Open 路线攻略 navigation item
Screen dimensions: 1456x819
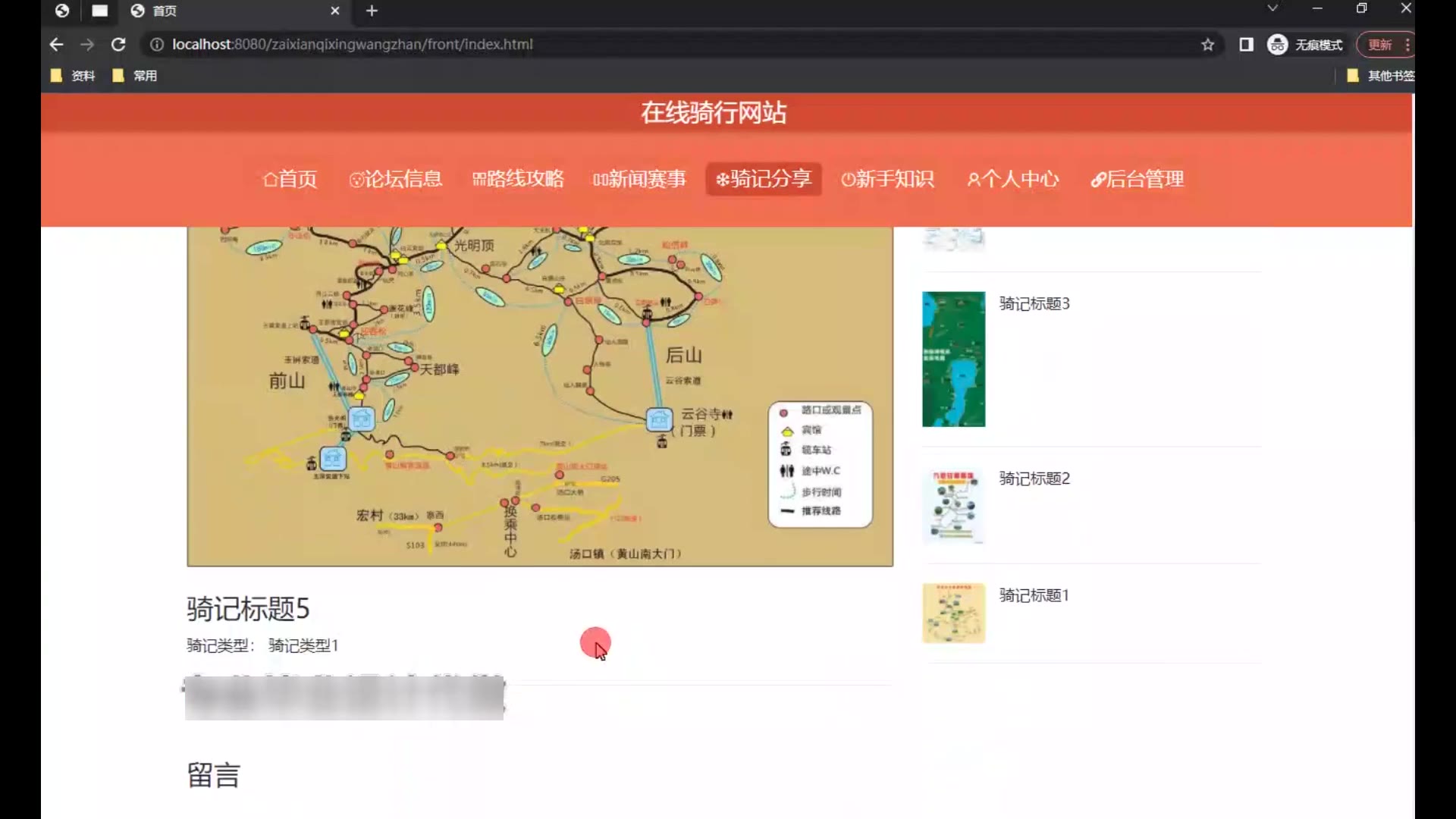518,179
